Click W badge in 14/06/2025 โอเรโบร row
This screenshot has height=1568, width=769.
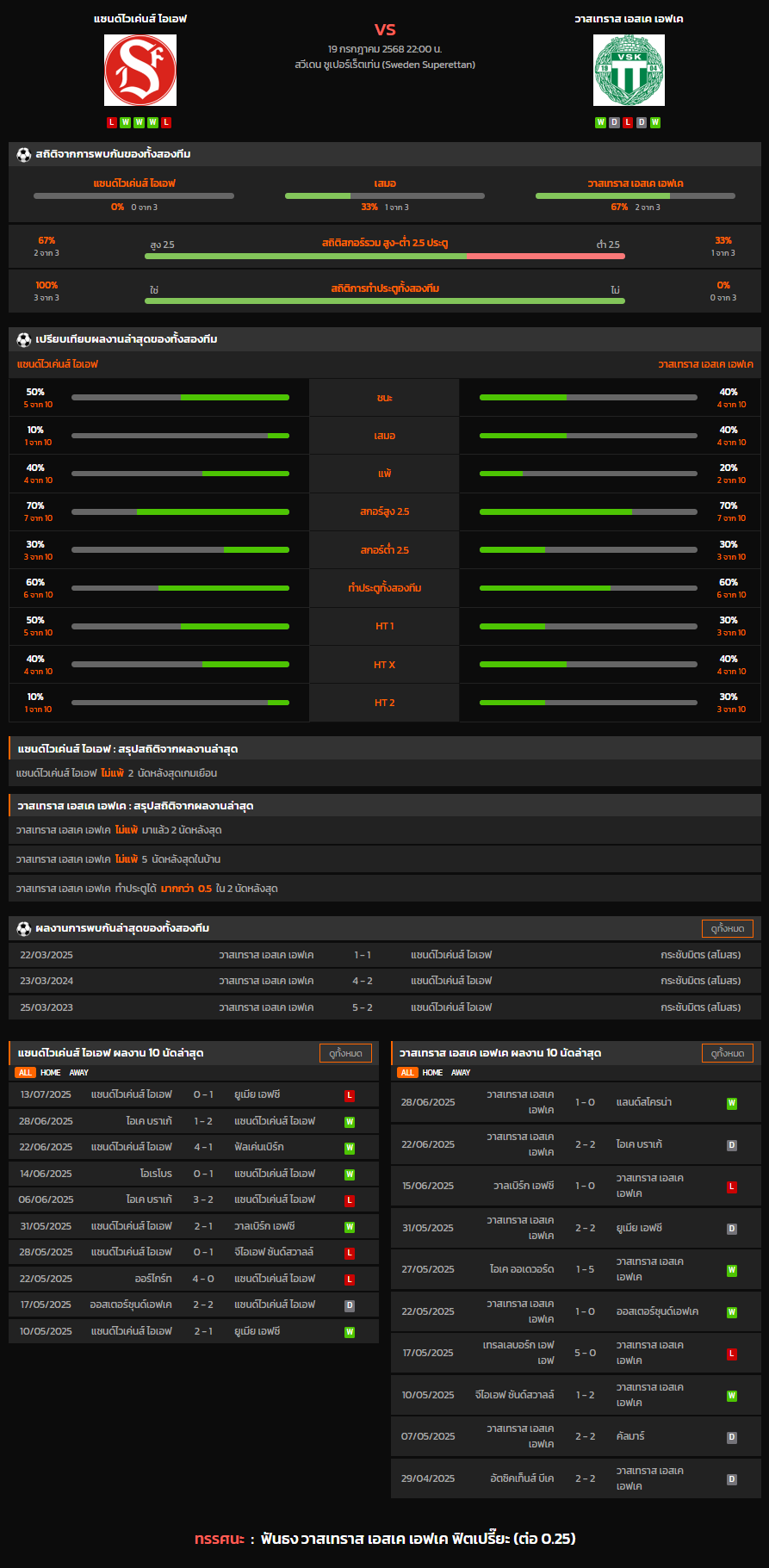350,1174
